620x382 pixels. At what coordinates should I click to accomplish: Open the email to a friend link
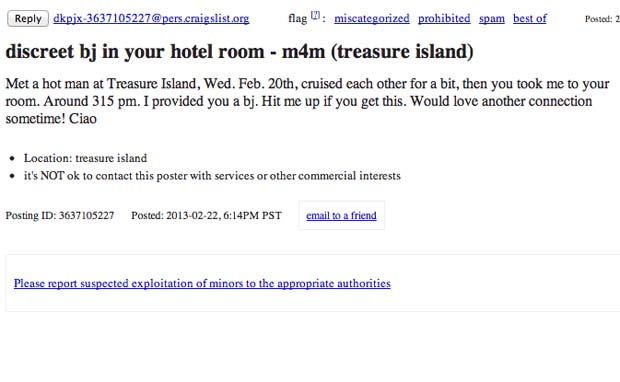click(x=341, y=215)
